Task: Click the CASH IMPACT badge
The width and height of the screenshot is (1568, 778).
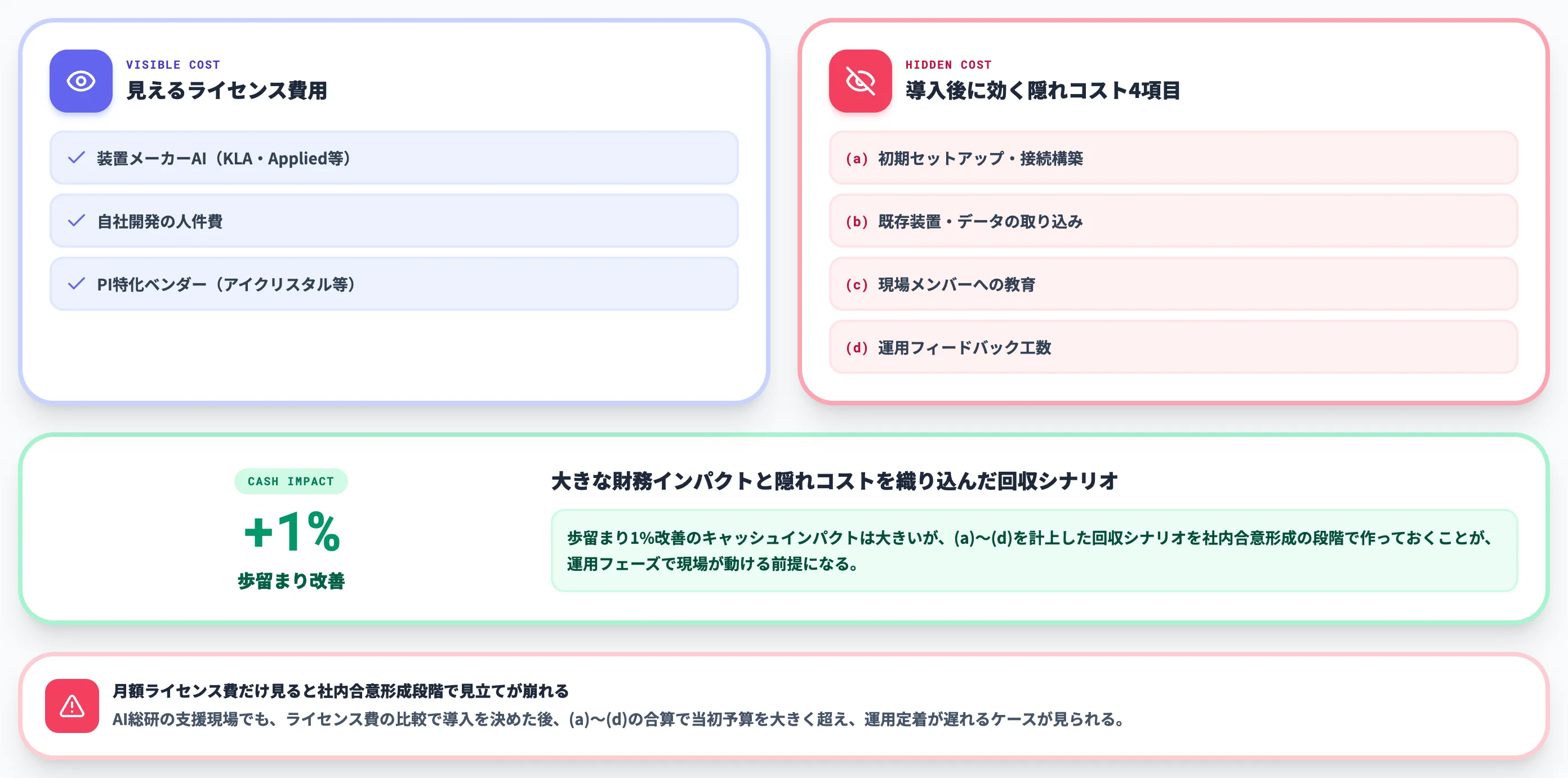Action: 291,481
